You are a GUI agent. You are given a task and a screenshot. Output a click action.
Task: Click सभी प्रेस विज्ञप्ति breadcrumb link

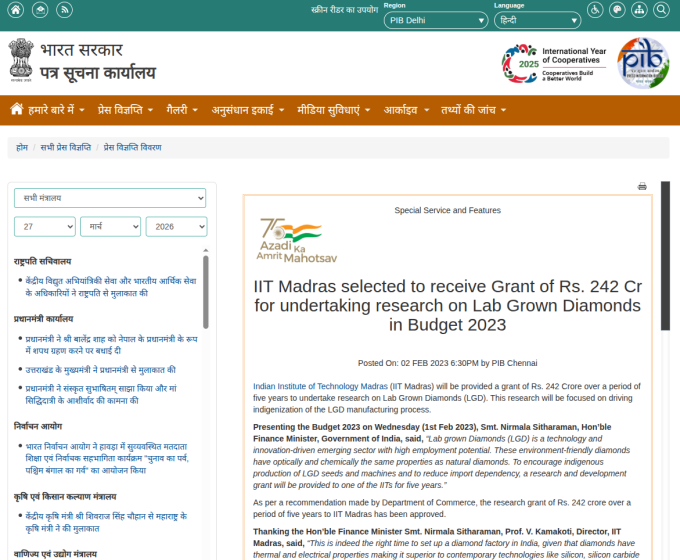[66, 147]
